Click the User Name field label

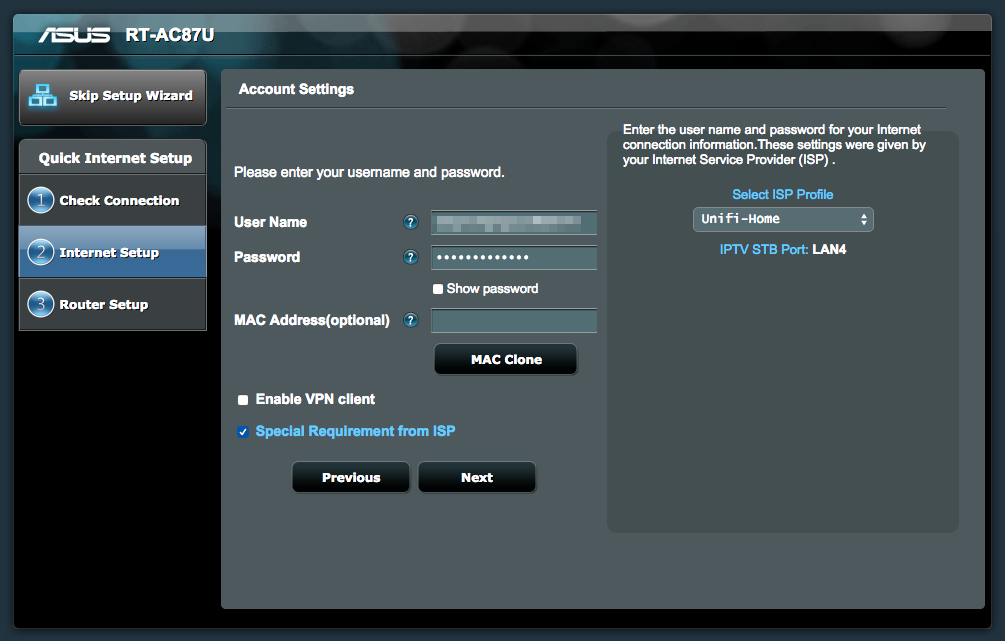tap(270, 222)
